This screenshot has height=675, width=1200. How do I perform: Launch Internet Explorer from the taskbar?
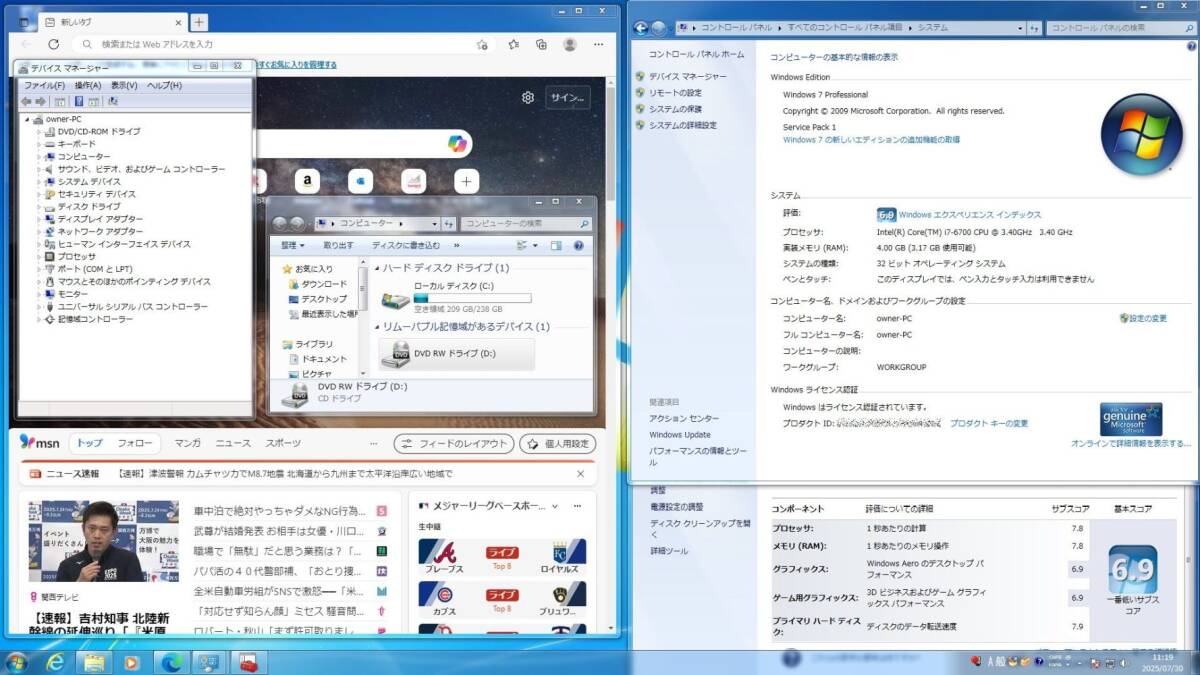tap(56, 662)
